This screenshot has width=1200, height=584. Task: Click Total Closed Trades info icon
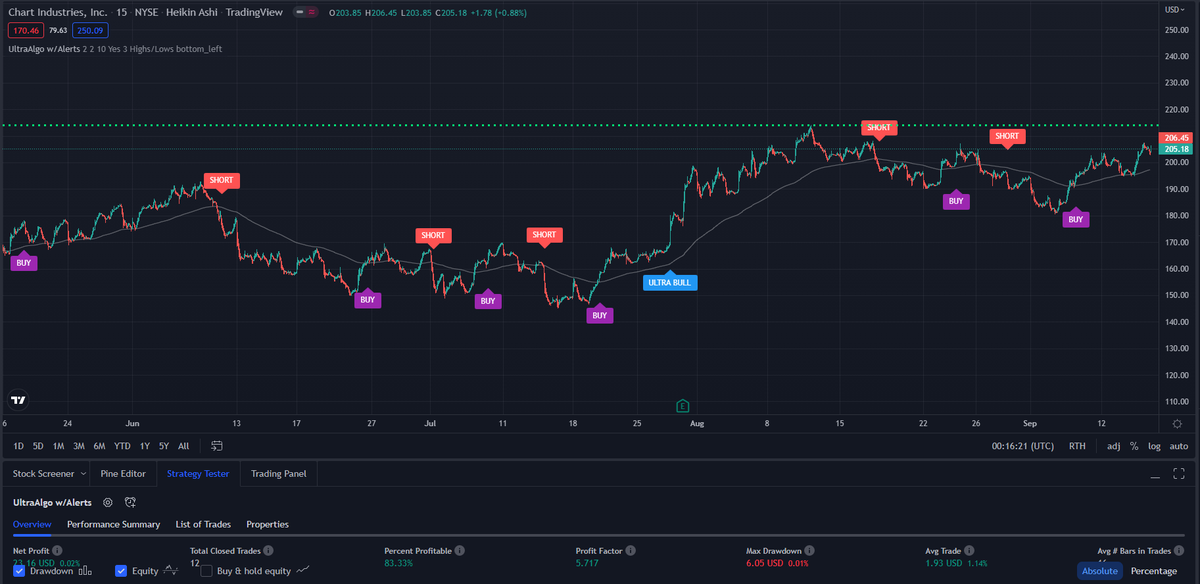tap(268, 551)
